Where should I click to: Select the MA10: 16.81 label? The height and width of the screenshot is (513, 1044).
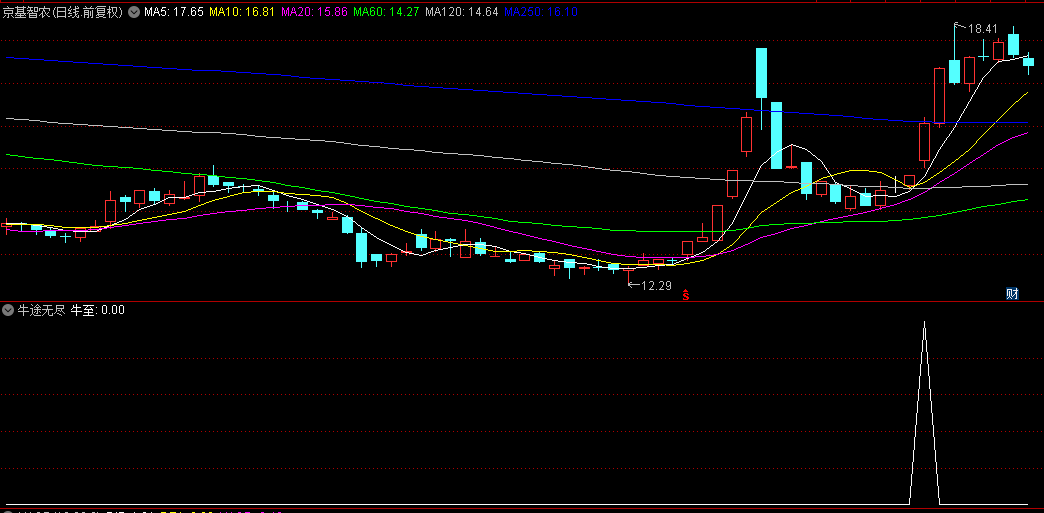[x=242, y=11]
